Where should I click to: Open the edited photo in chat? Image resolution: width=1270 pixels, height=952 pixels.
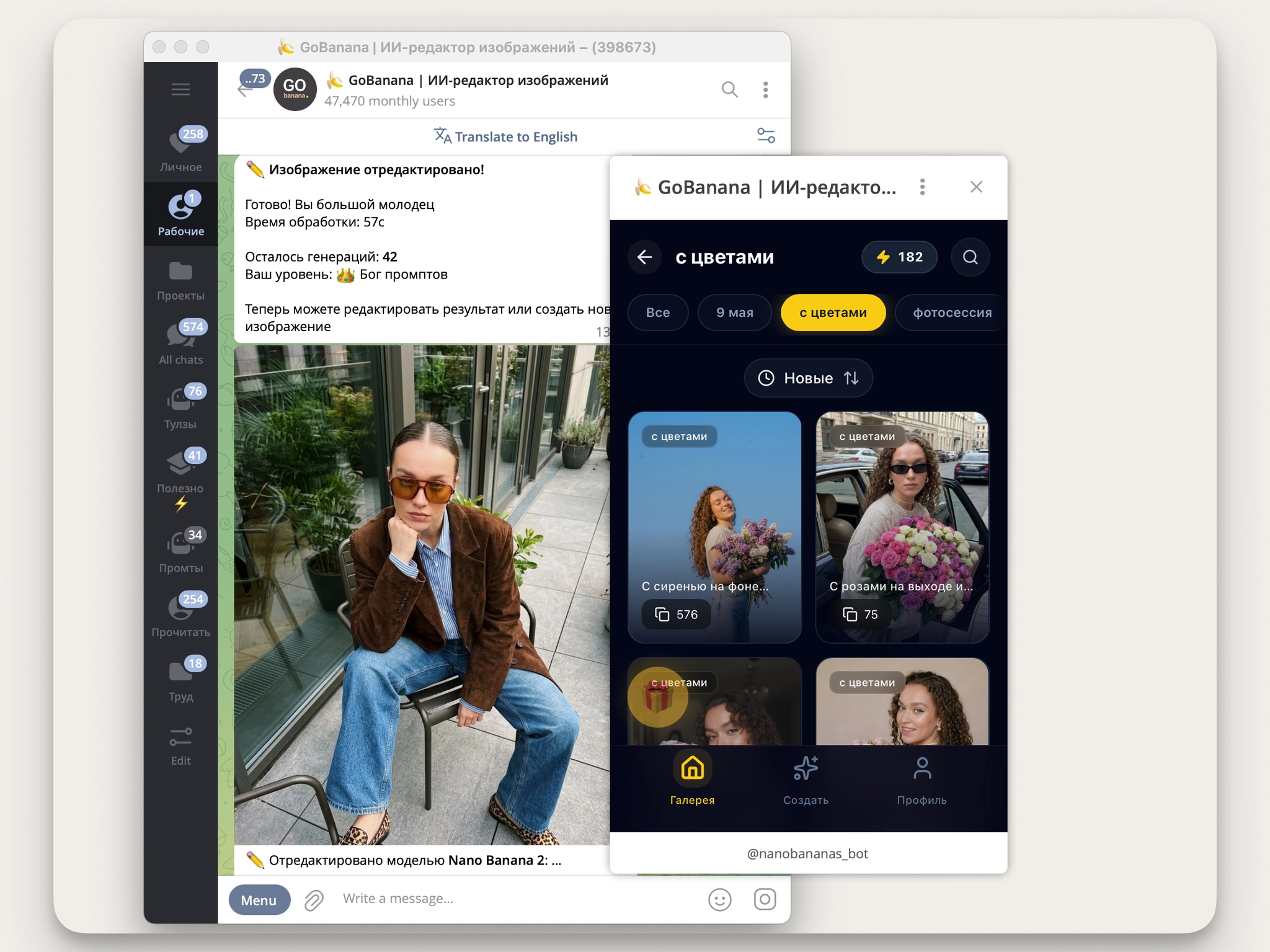coord(422,595)
